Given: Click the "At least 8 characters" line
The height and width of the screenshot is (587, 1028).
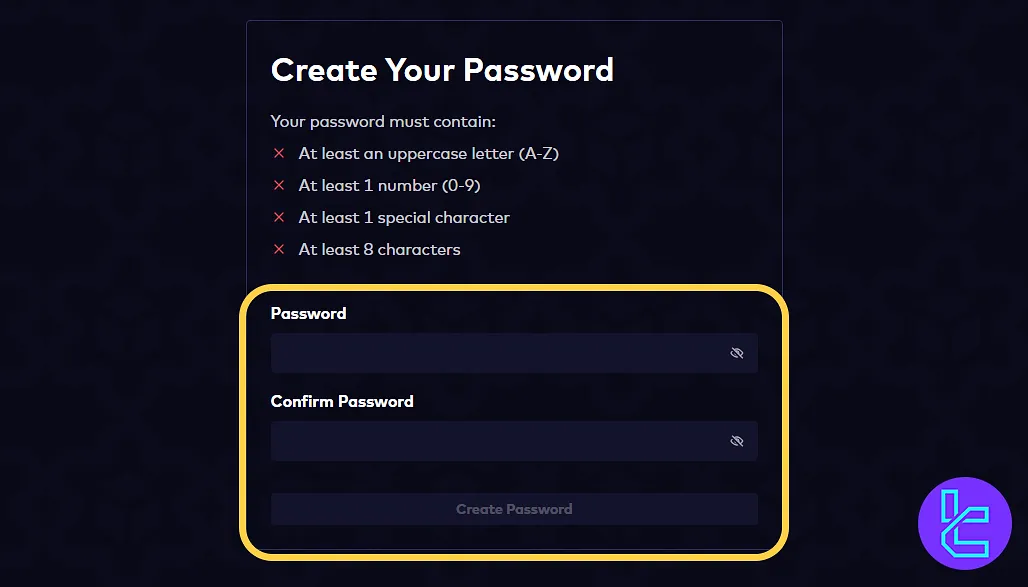Looking at the screenshot, I should pos(380,250).
